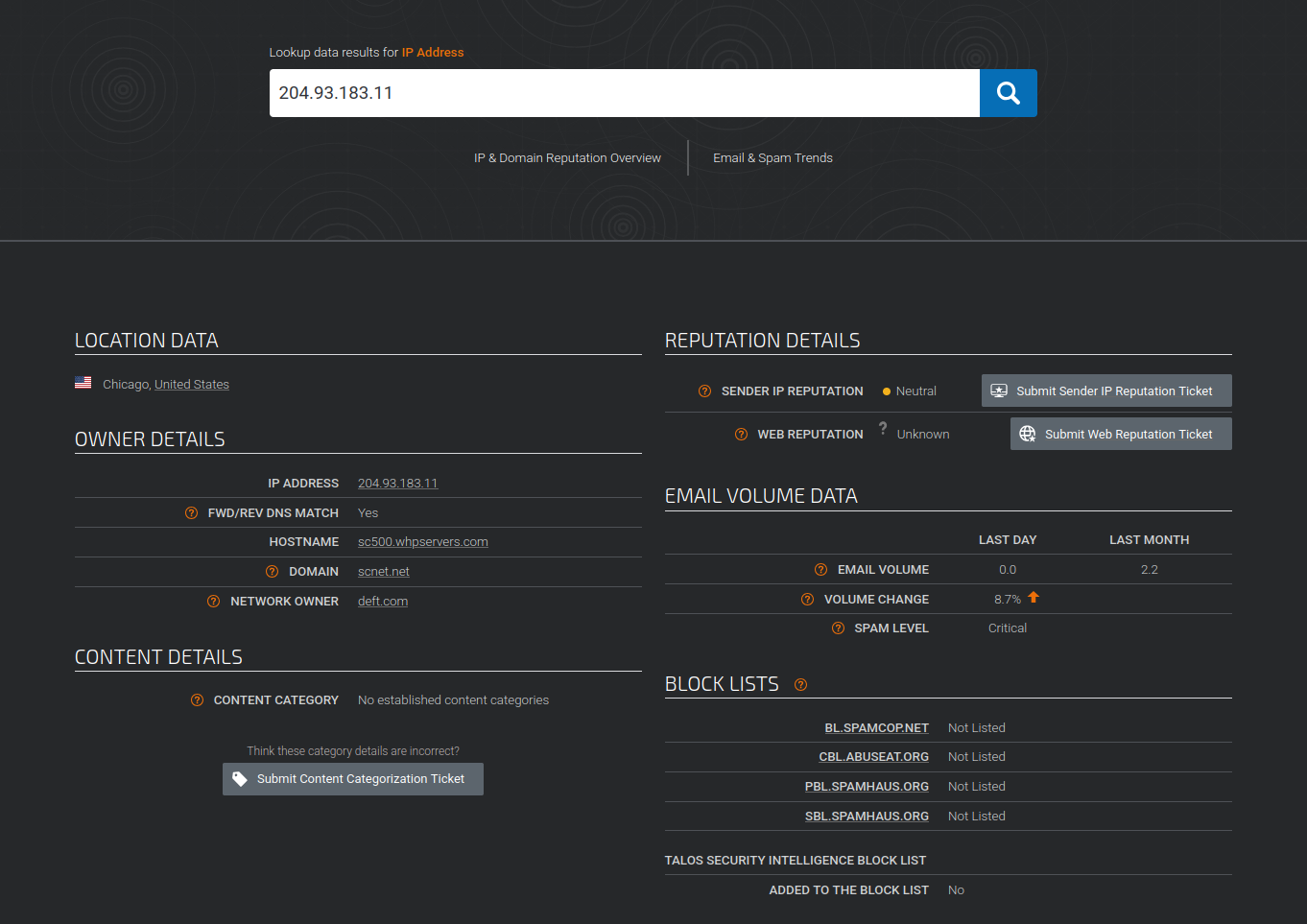Screen dimensions: 1307x924
Task: Click Submit Content Categorization Ticket
Action: [x=352, y=778]
